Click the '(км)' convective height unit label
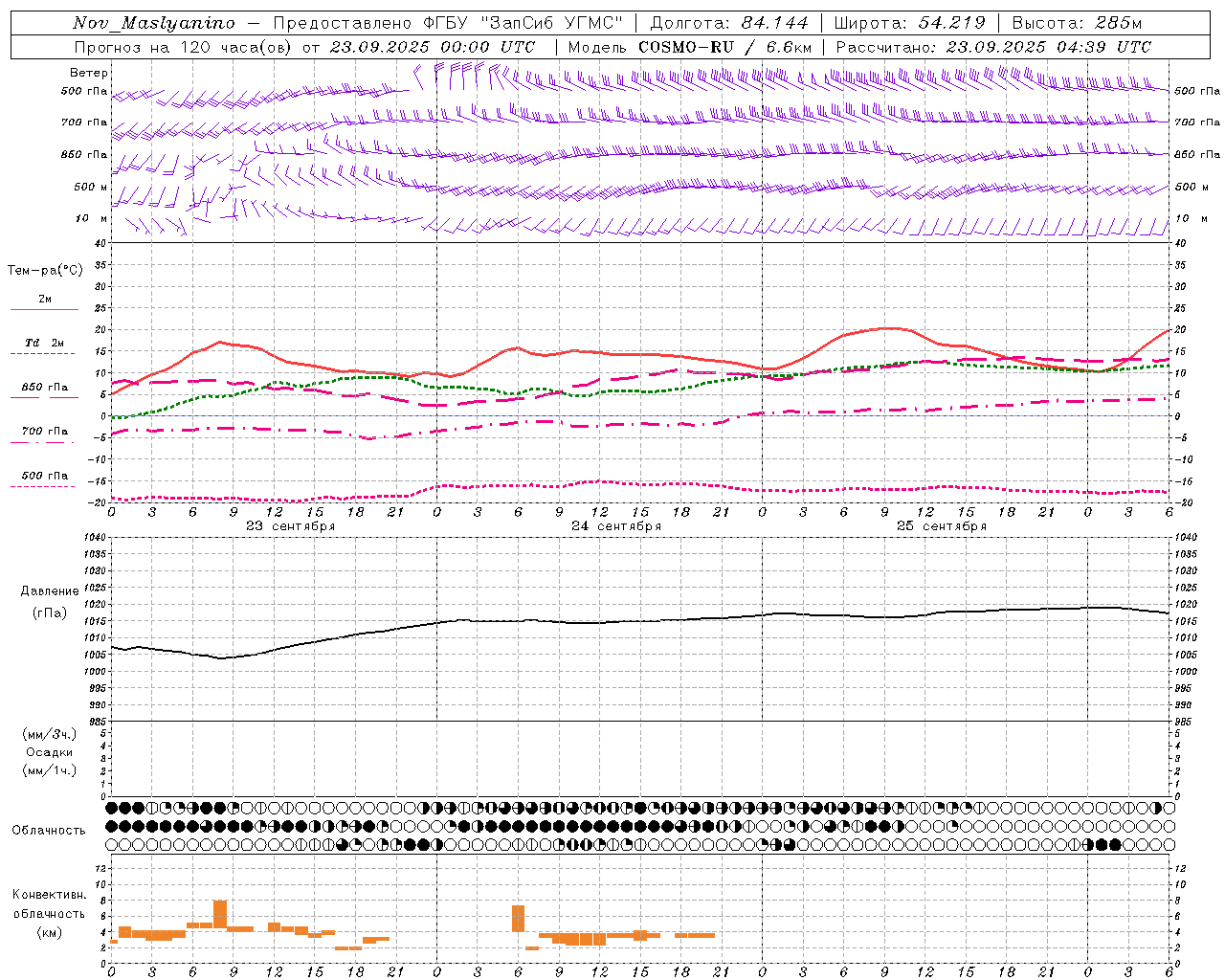This screenshot has height=980, width=1225. tap(50, 932)
